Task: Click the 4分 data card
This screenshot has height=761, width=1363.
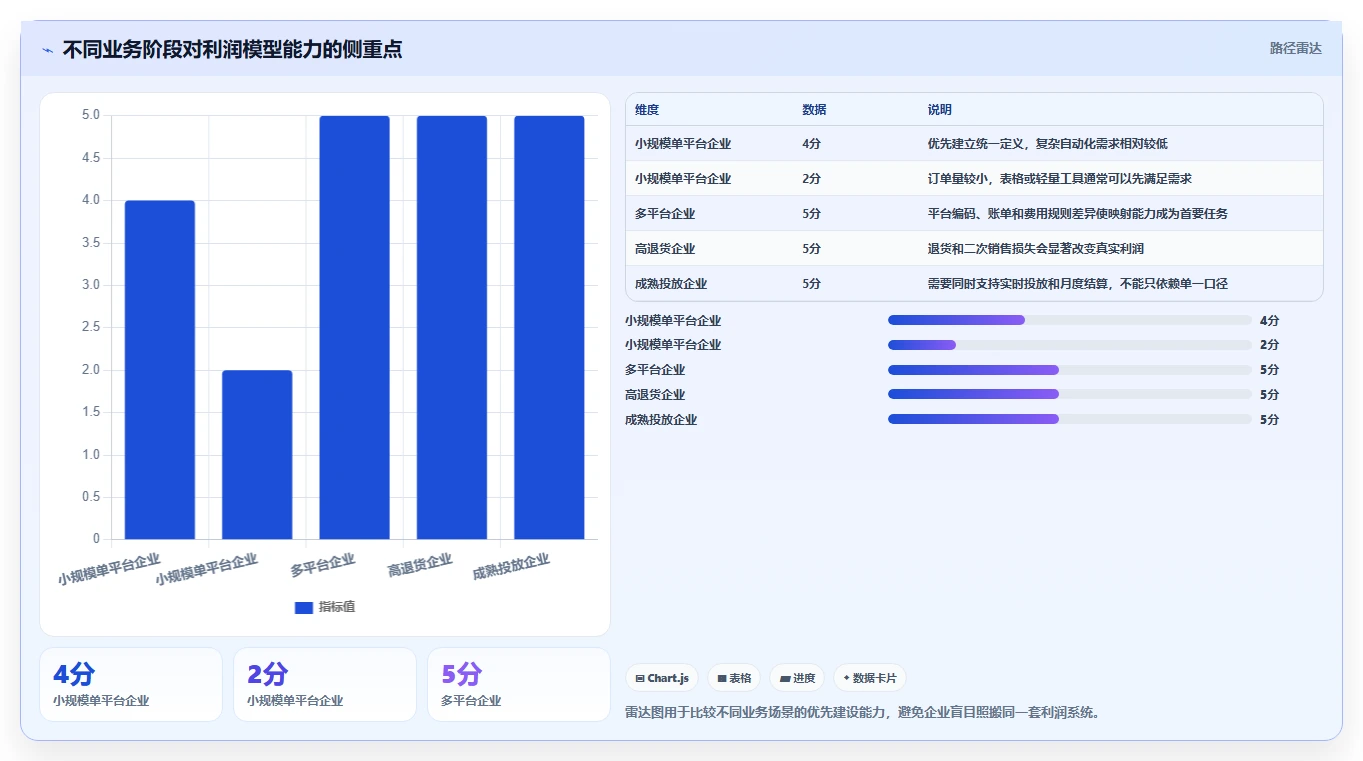Action: tap(131, 684)
